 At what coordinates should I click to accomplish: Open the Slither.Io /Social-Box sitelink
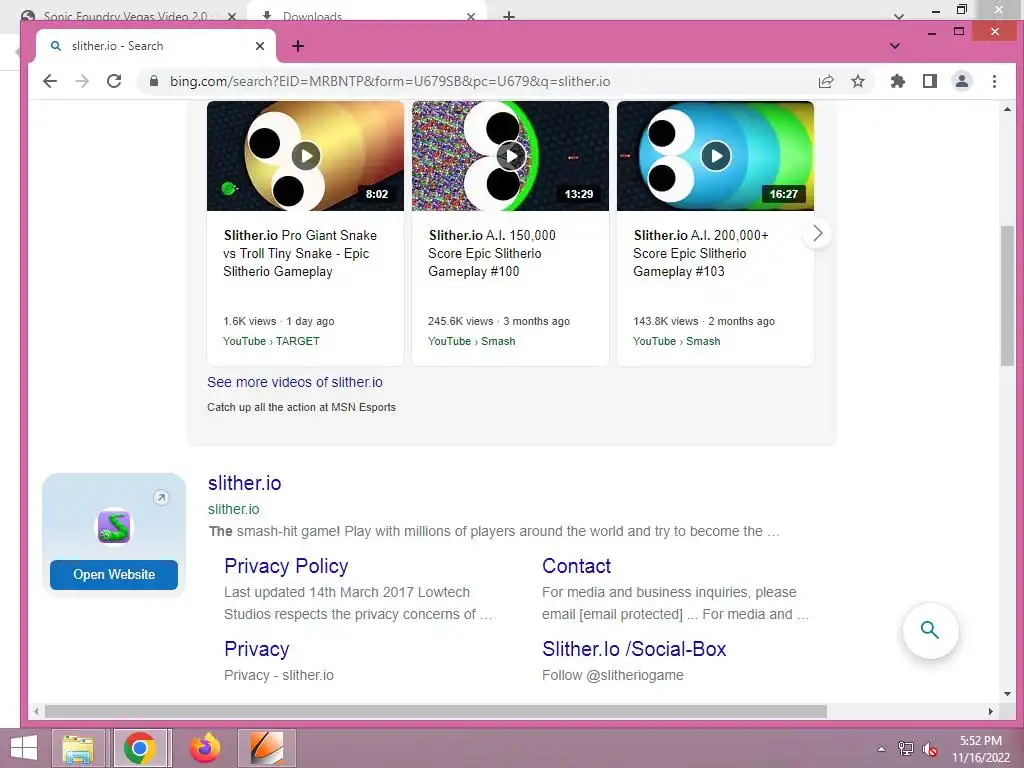coord(634,648)
